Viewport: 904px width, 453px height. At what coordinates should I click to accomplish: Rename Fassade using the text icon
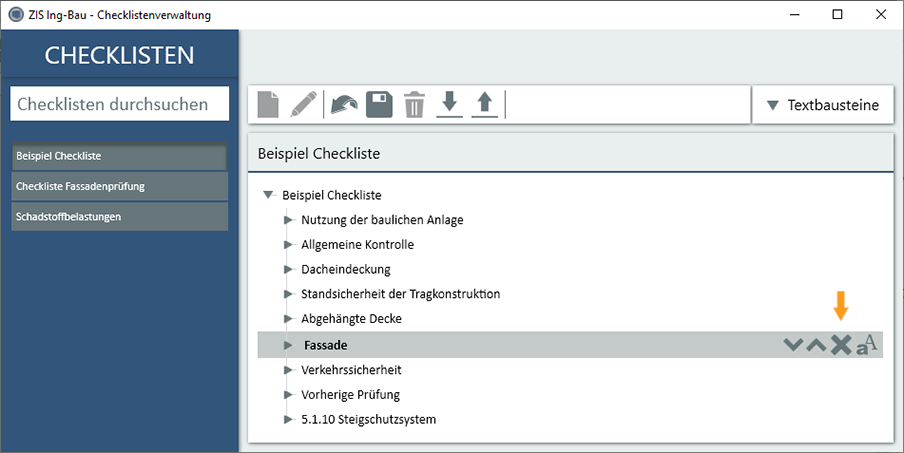[x=866, y=345]
